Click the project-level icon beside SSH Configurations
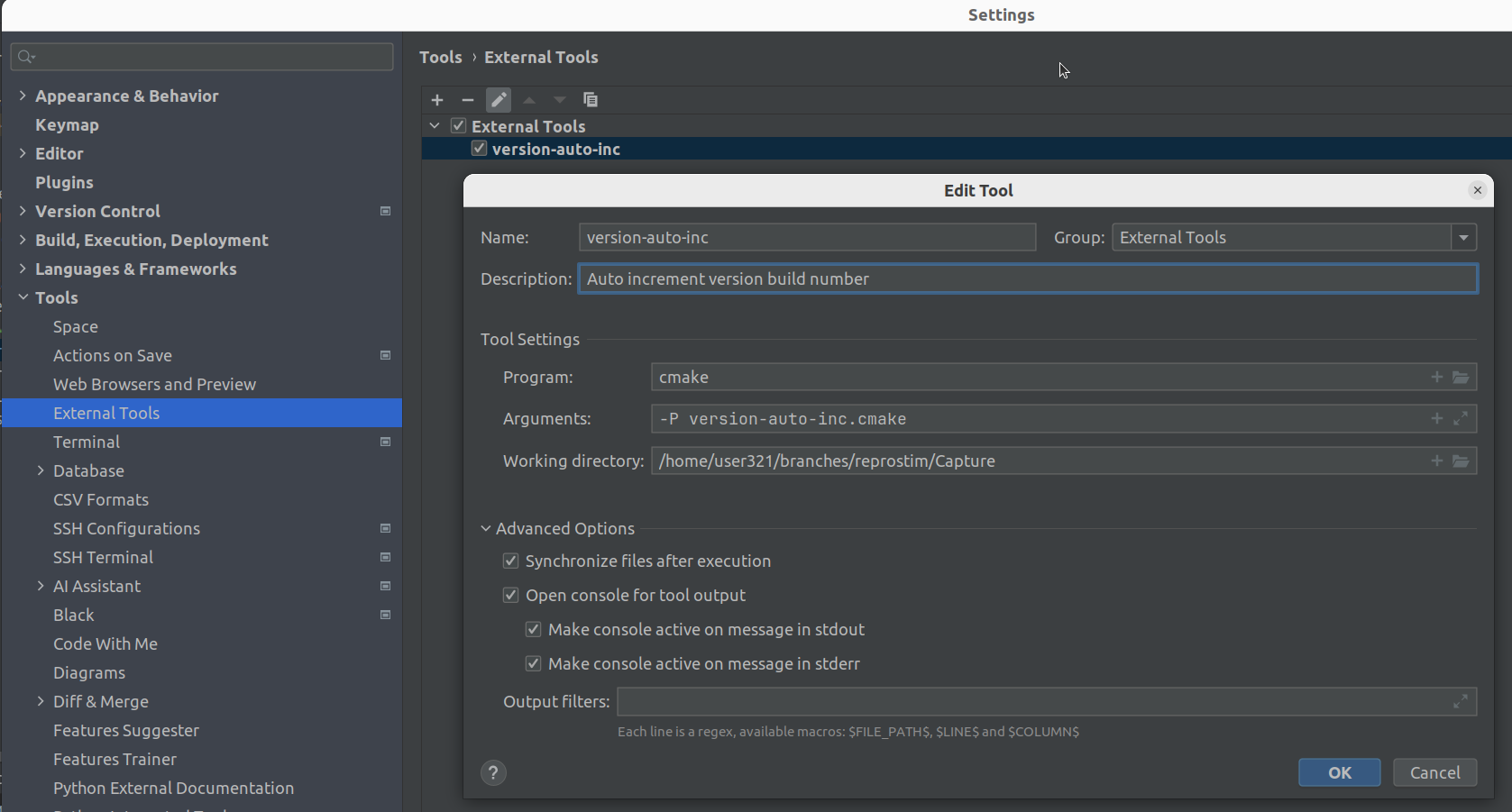 click(385, 528)
